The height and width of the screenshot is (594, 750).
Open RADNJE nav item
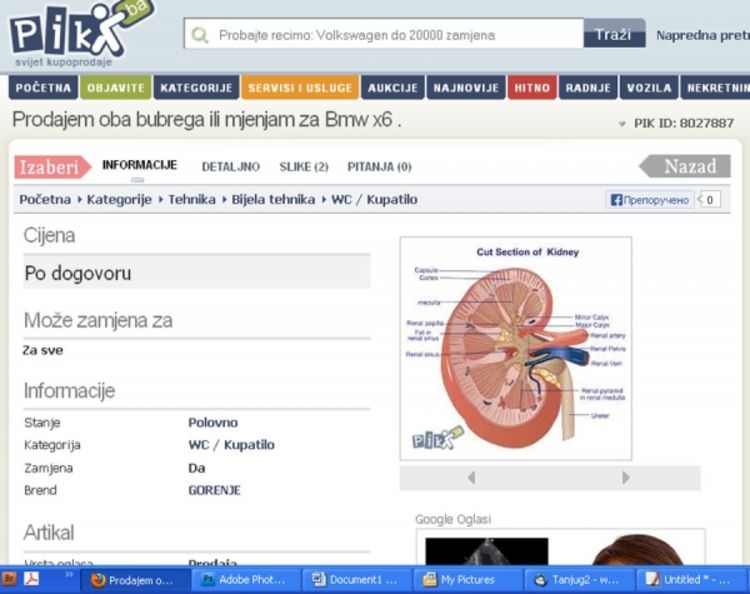coord(588,88)
